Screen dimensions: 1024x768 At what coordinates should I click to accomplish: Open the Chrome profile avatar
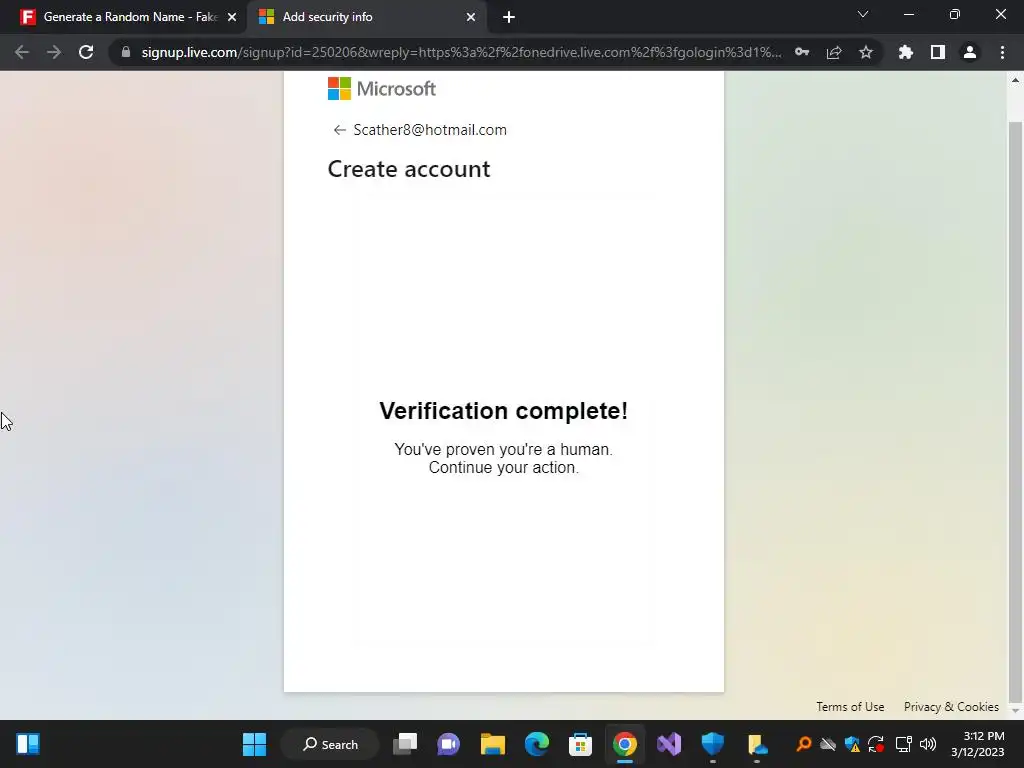click(x=970, y=52)
